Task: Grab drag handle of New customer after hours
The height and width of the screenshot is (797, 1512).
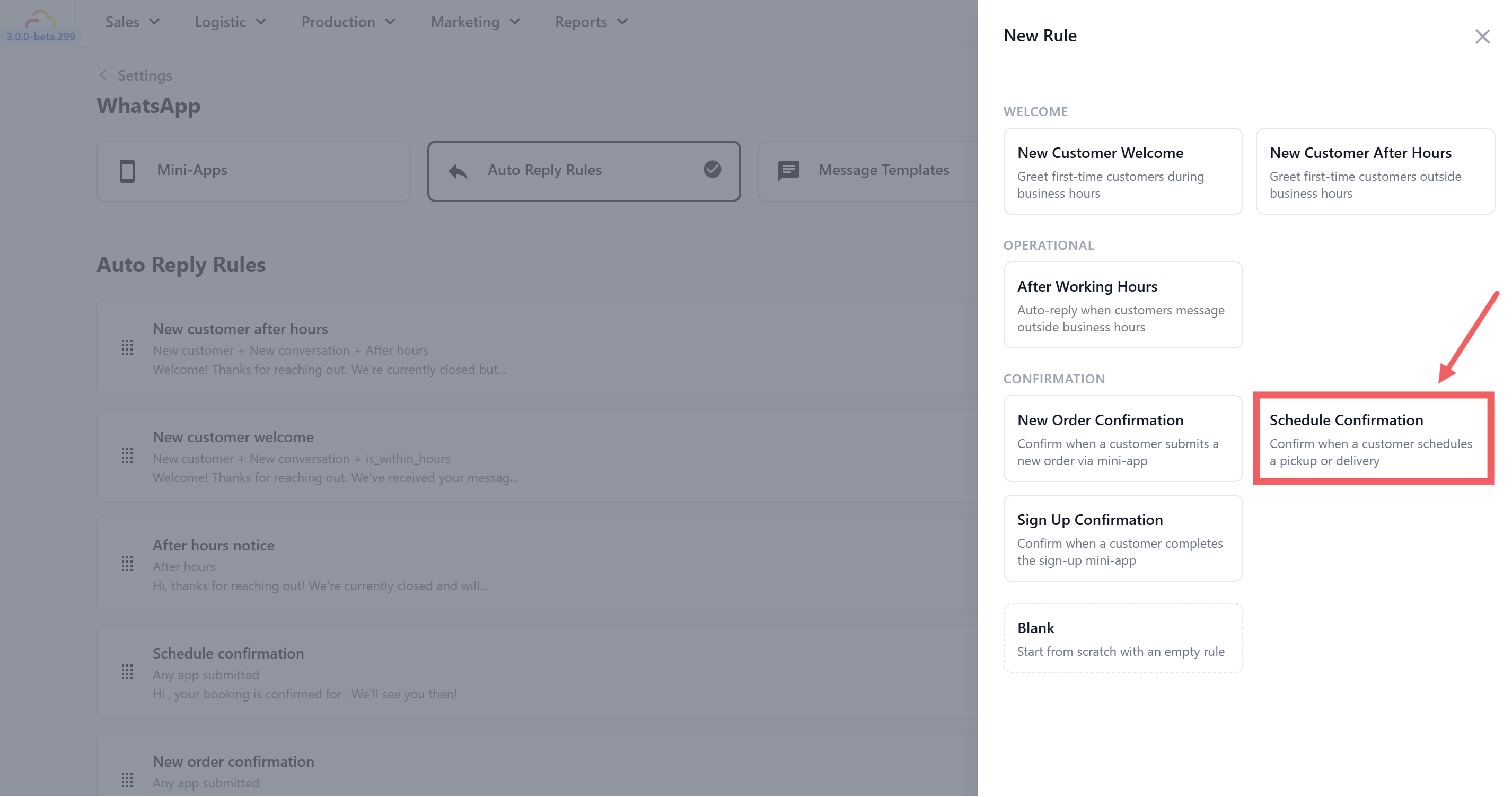Action: click(x=127, y=348)
